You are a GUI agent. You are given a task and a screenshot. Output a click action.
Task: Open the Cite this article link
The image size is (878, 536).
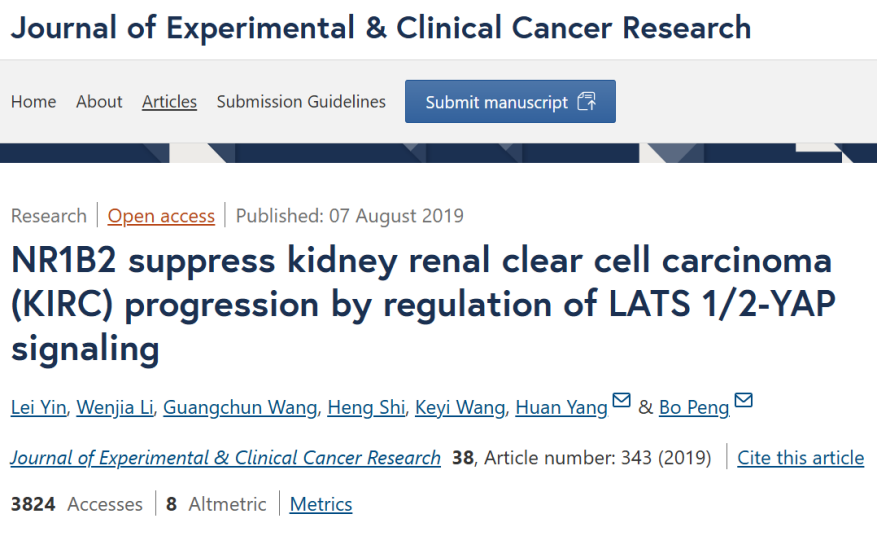801,458
